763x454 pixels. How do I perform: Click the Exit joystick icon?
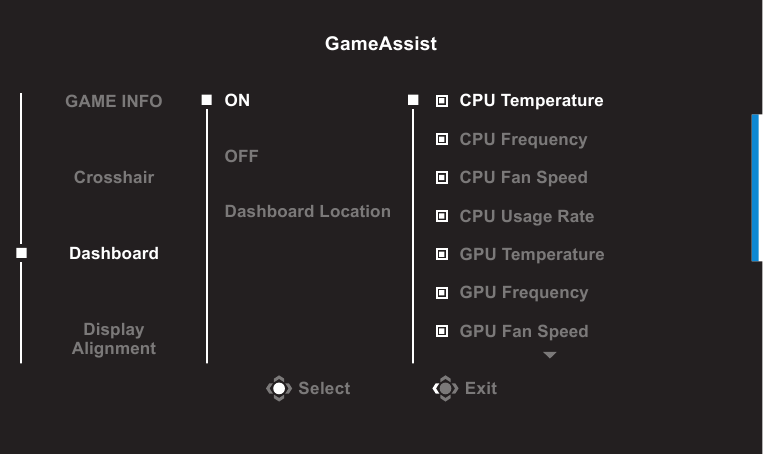(x=445, y=388)
